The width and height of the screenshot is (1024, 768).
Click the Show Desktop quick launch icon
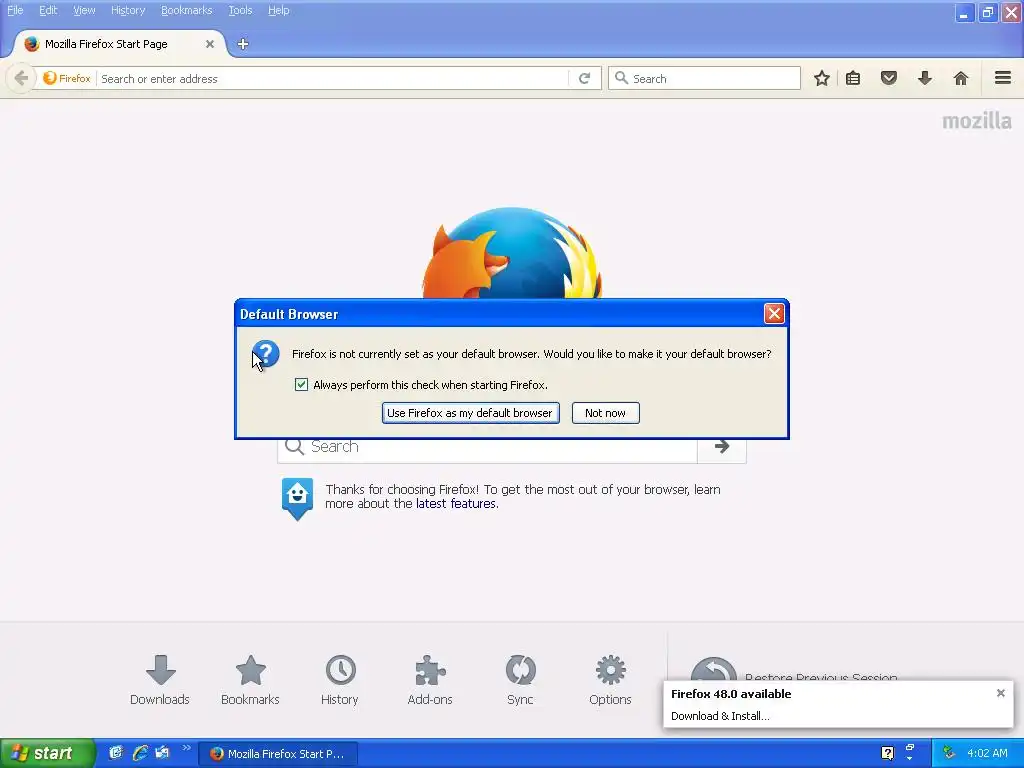pos(116,753)
